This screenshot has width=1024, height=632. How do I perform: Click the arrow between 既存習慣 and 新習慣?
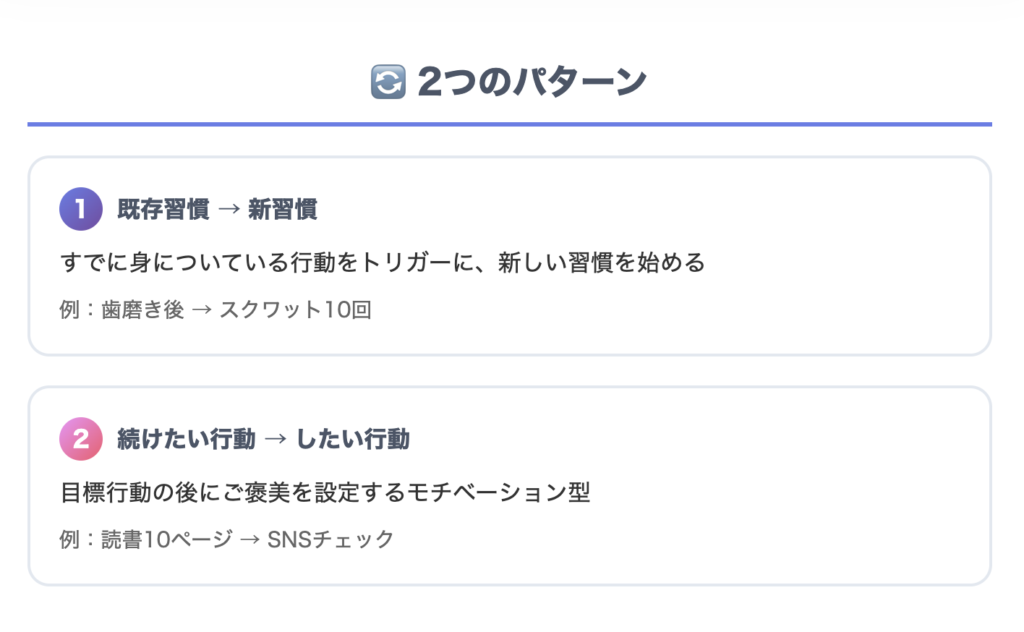point(229,210)
